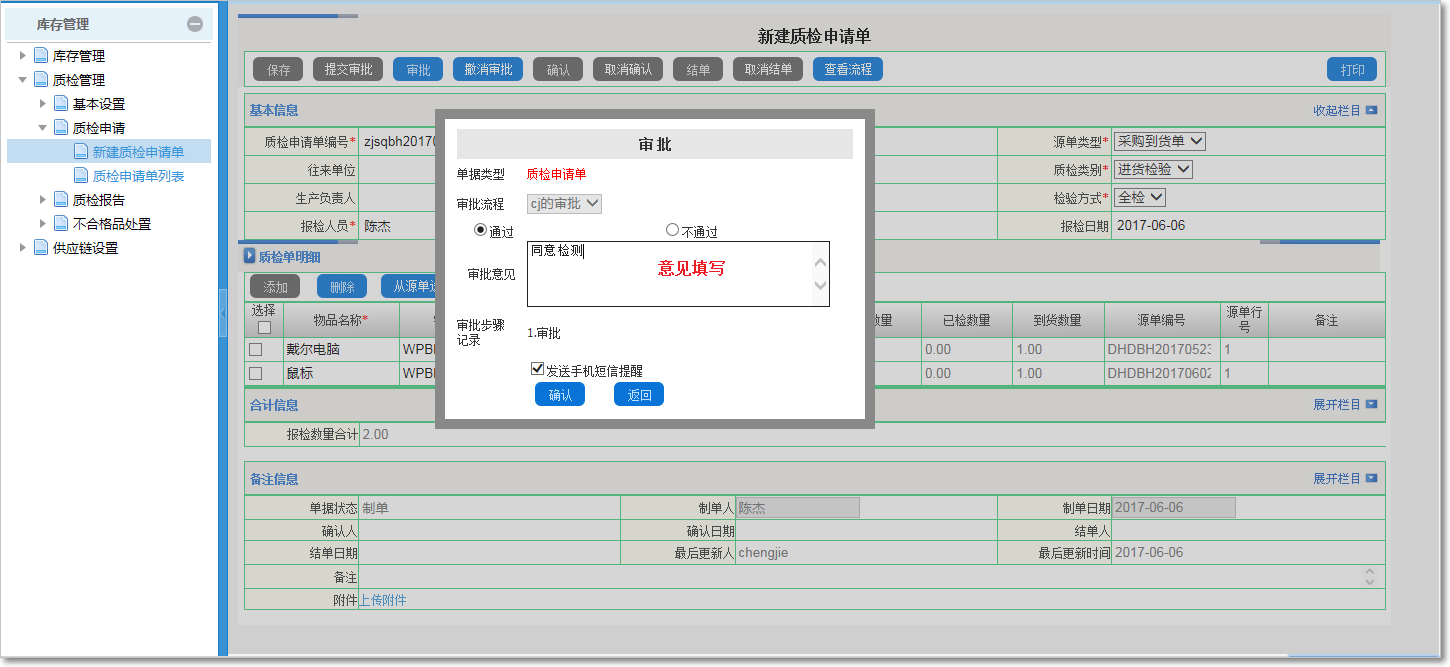1450x667 pixels.
Task: Click 确认 in the approval dialog
Action: tap(559, 393)
